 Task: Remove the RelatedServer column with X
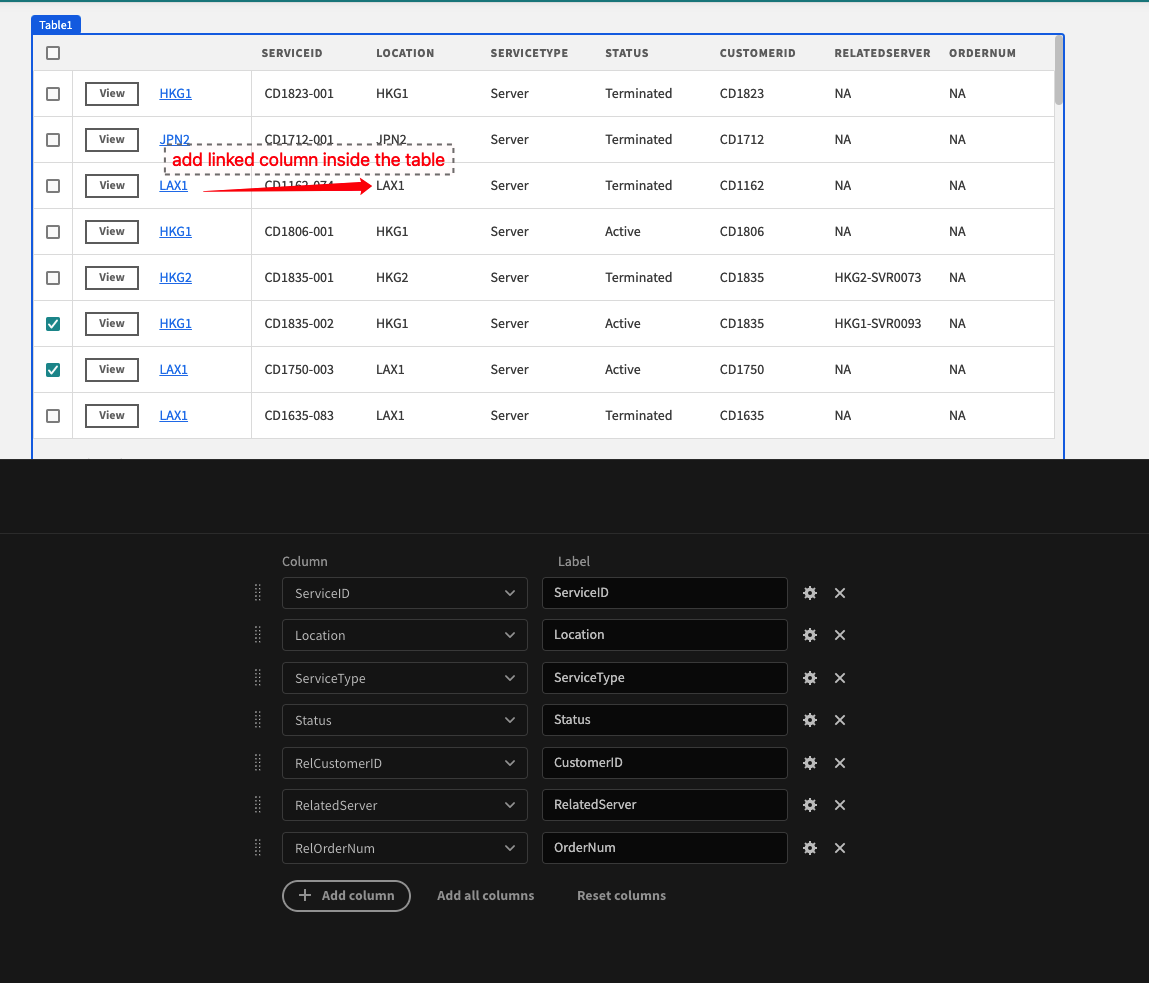(840, 805)
